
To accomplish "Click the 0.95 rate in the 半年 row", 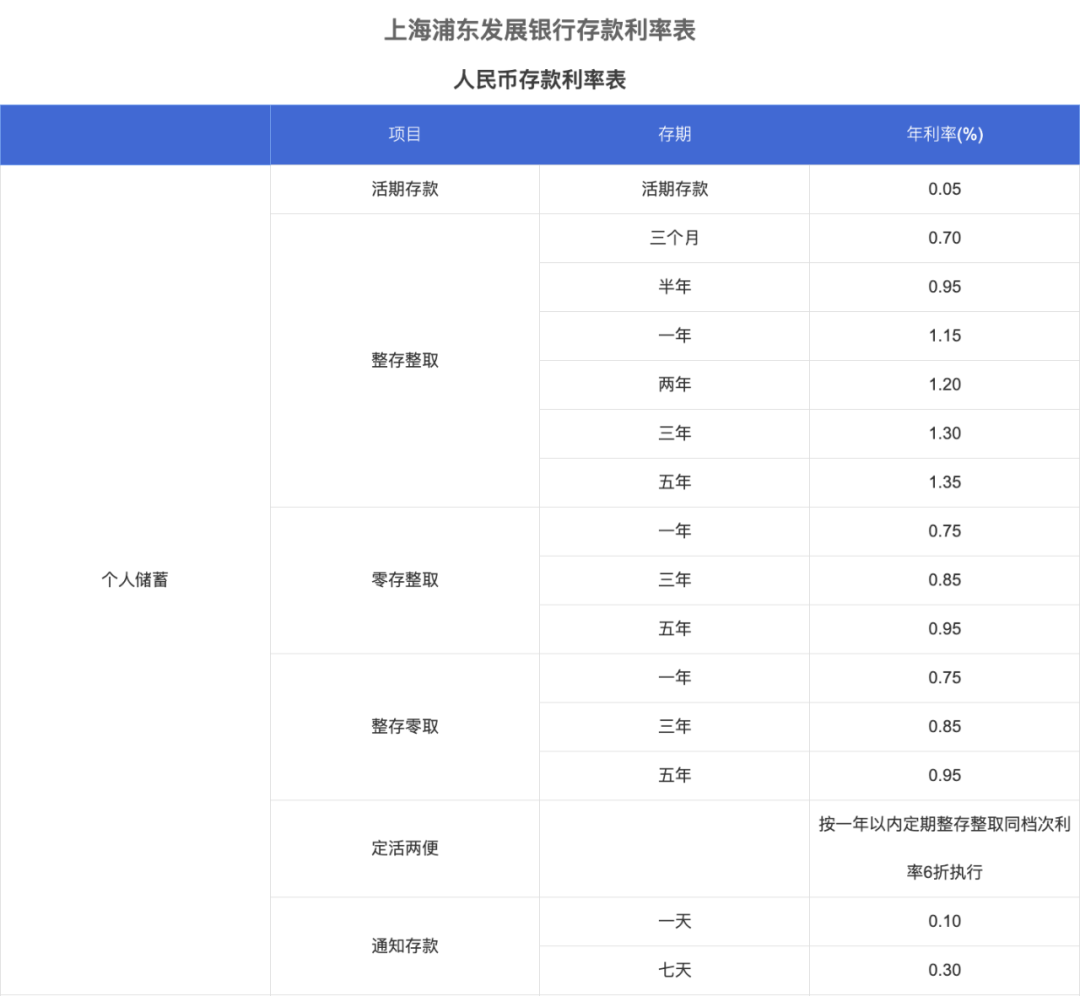I will pos(944,287).
